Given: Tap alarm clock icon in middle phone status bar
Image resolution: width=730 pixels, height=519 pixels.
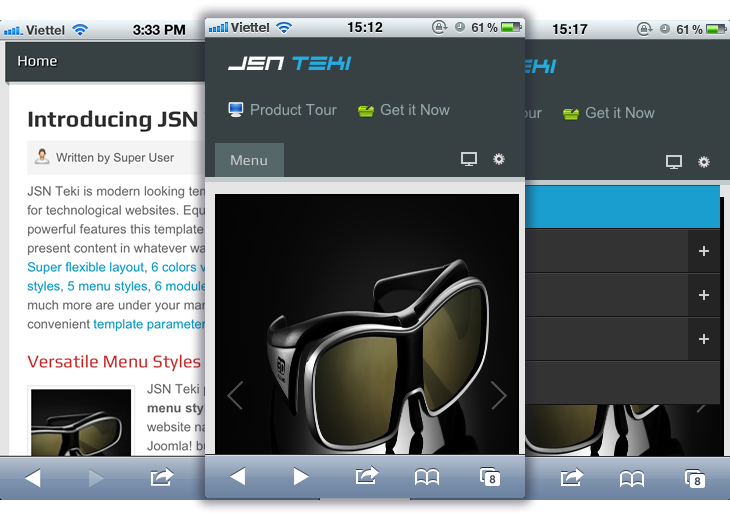Looking at the screenshot, I should [460, 27].
